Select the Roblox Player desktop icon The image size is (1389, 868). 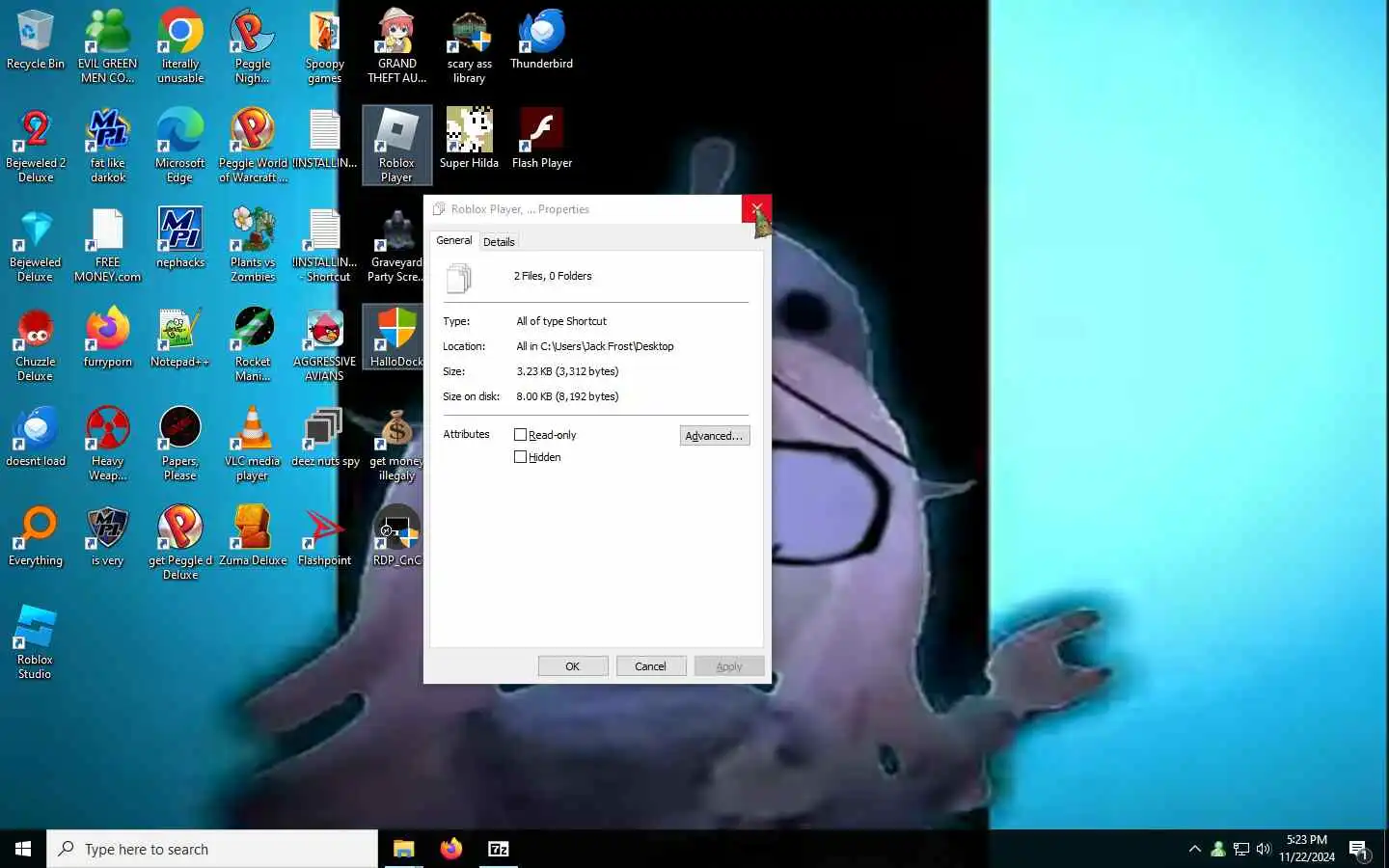pyautogui.click(x=396, y=145)
